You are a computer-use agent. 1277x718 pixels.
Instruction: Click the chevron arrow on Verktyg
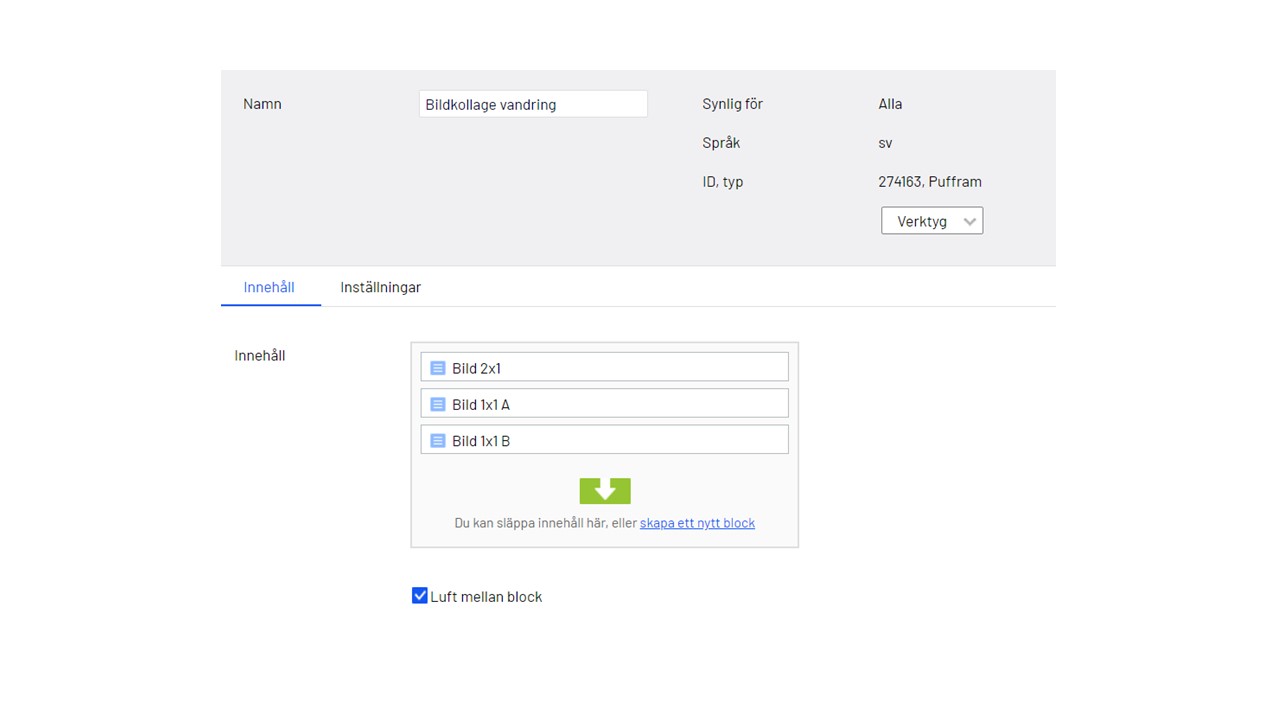(x=968, y=221)
